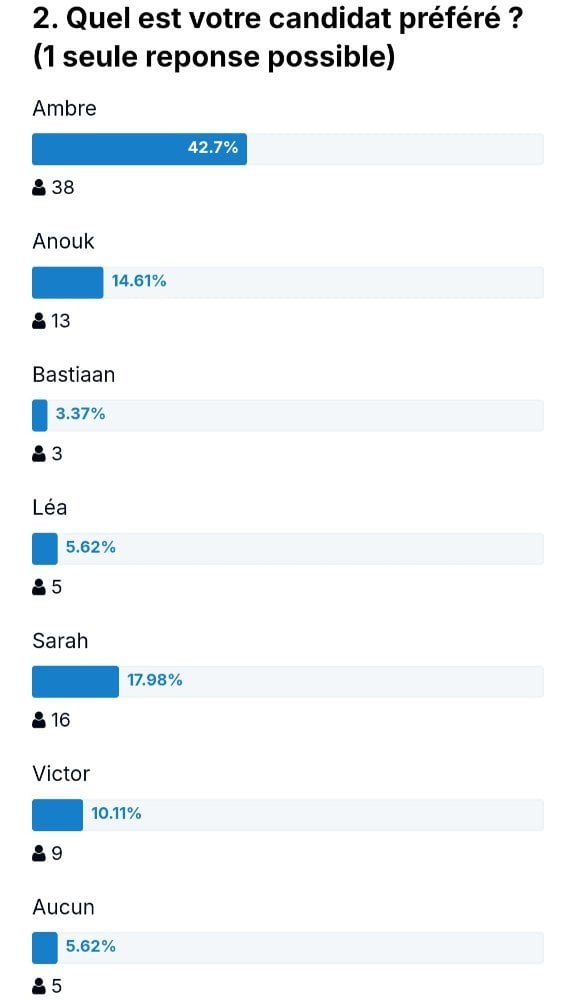This screenshot has width=576, height=1000.
Task: Click the person icon beside 16 votes
Action: pos(39,720)
